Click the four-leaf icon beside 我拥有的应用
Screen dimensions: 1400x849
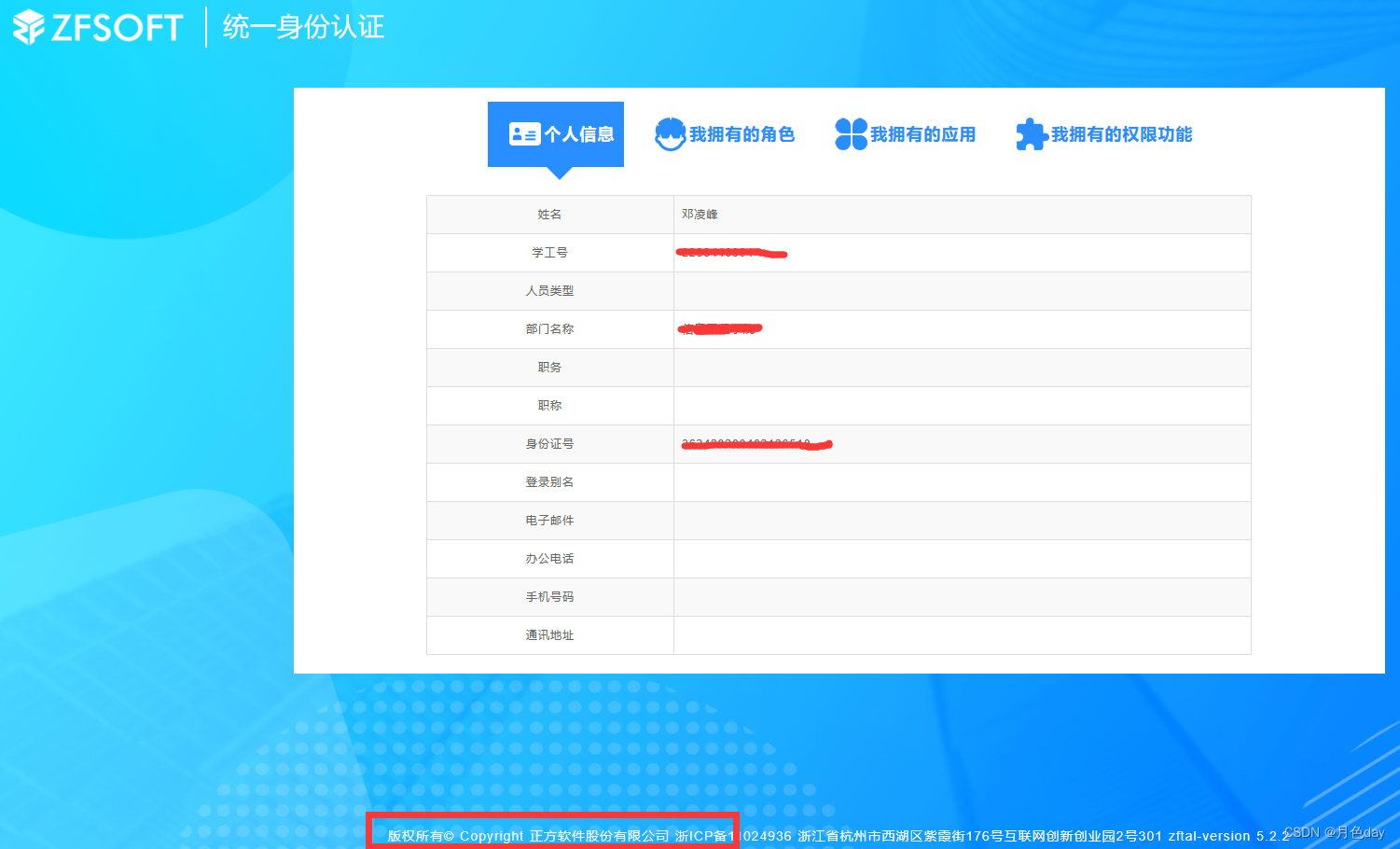pyautogui.click(x=851, y=134)
